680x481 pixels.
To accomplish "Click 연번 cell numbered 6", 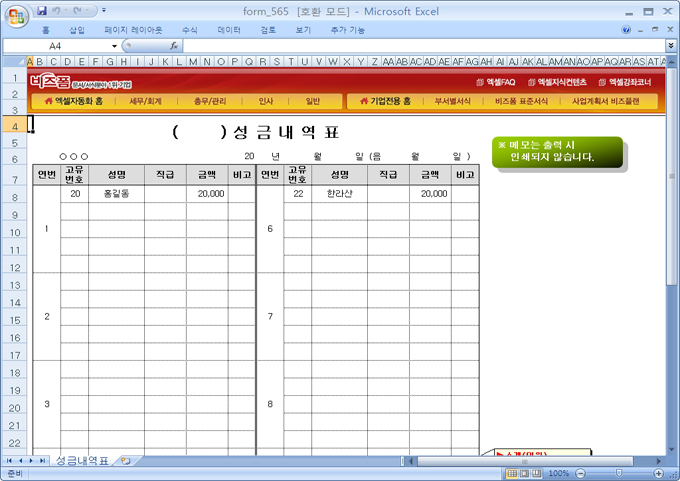I will [270, 229].
